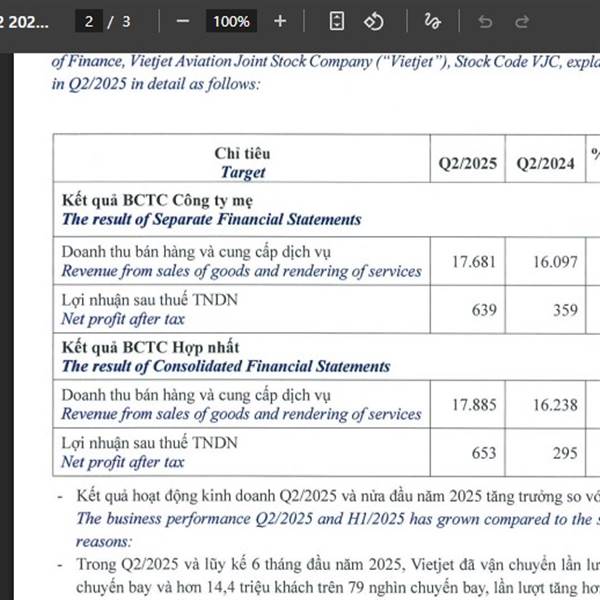This screenshot has width=600, height=600.
Task: Zoom in with the plus icon
Action: (x=280, y=21)
